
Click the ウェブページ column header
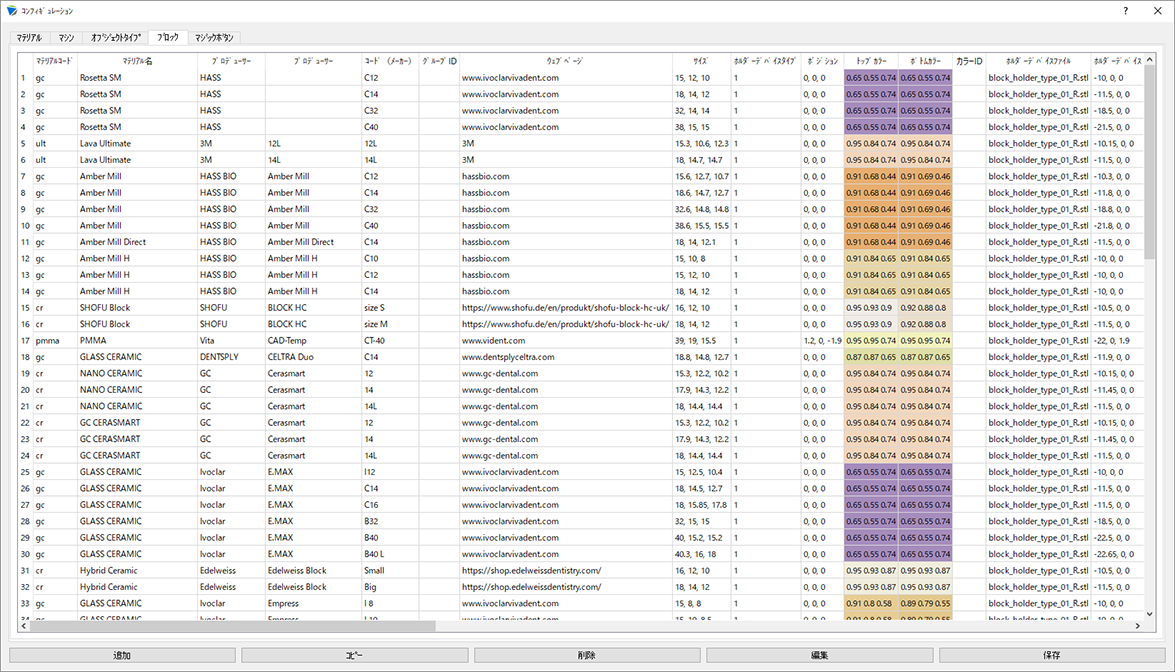tap(566, 61)
